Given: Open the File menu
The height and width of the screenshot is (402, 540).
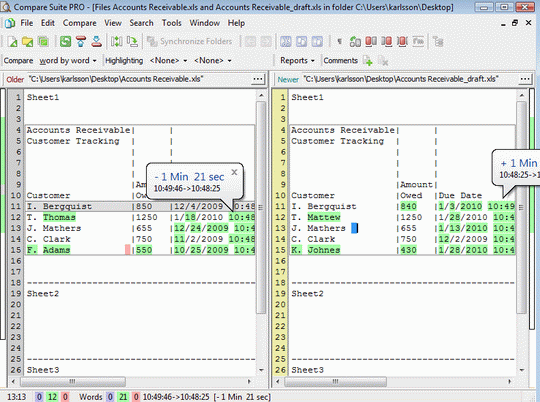Looking at the screenshot, I should tap(27, 23).
